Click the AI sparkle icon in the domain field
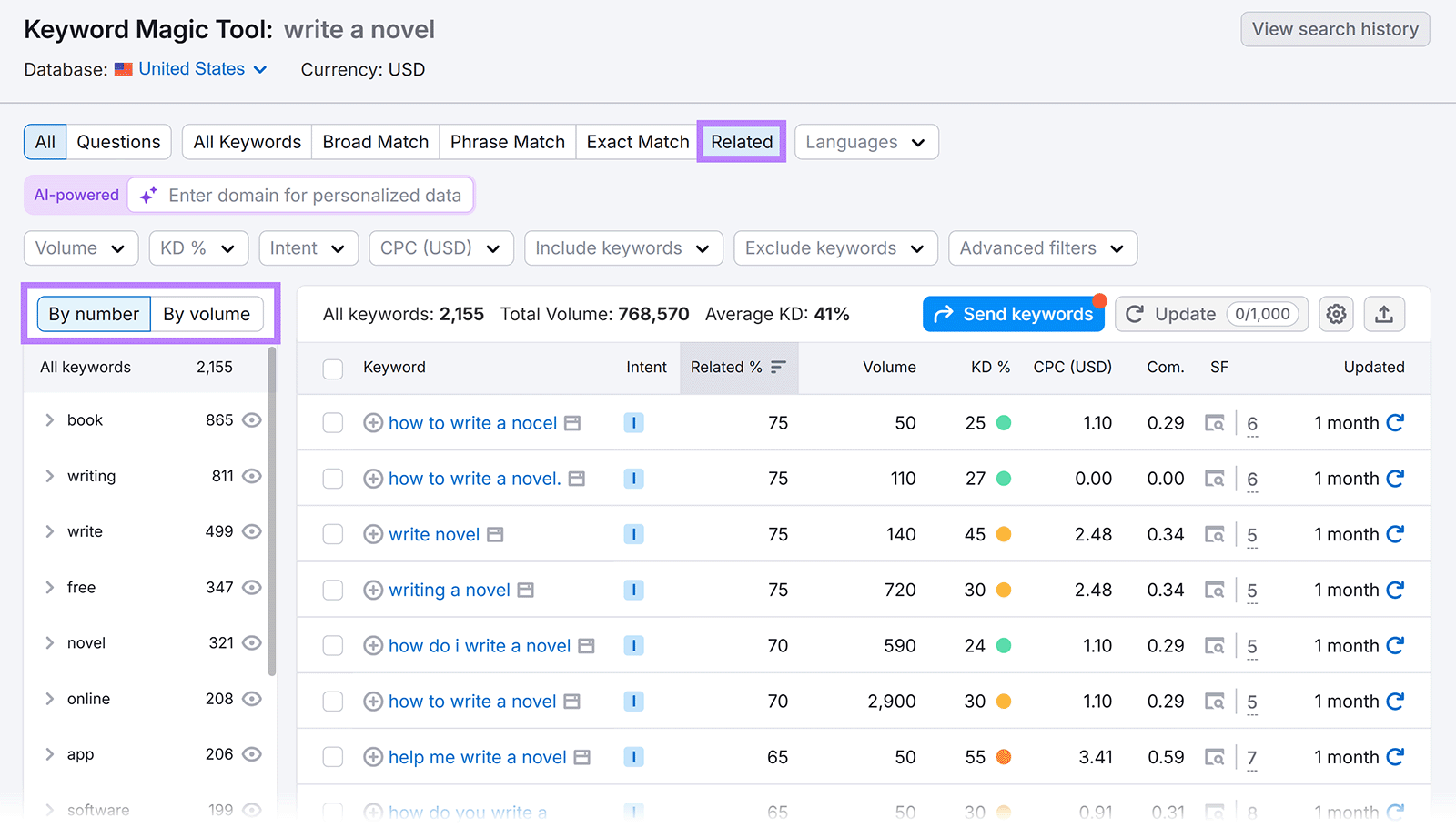The height and width of the screenshot is (828, 1456). tap(148, 194)
